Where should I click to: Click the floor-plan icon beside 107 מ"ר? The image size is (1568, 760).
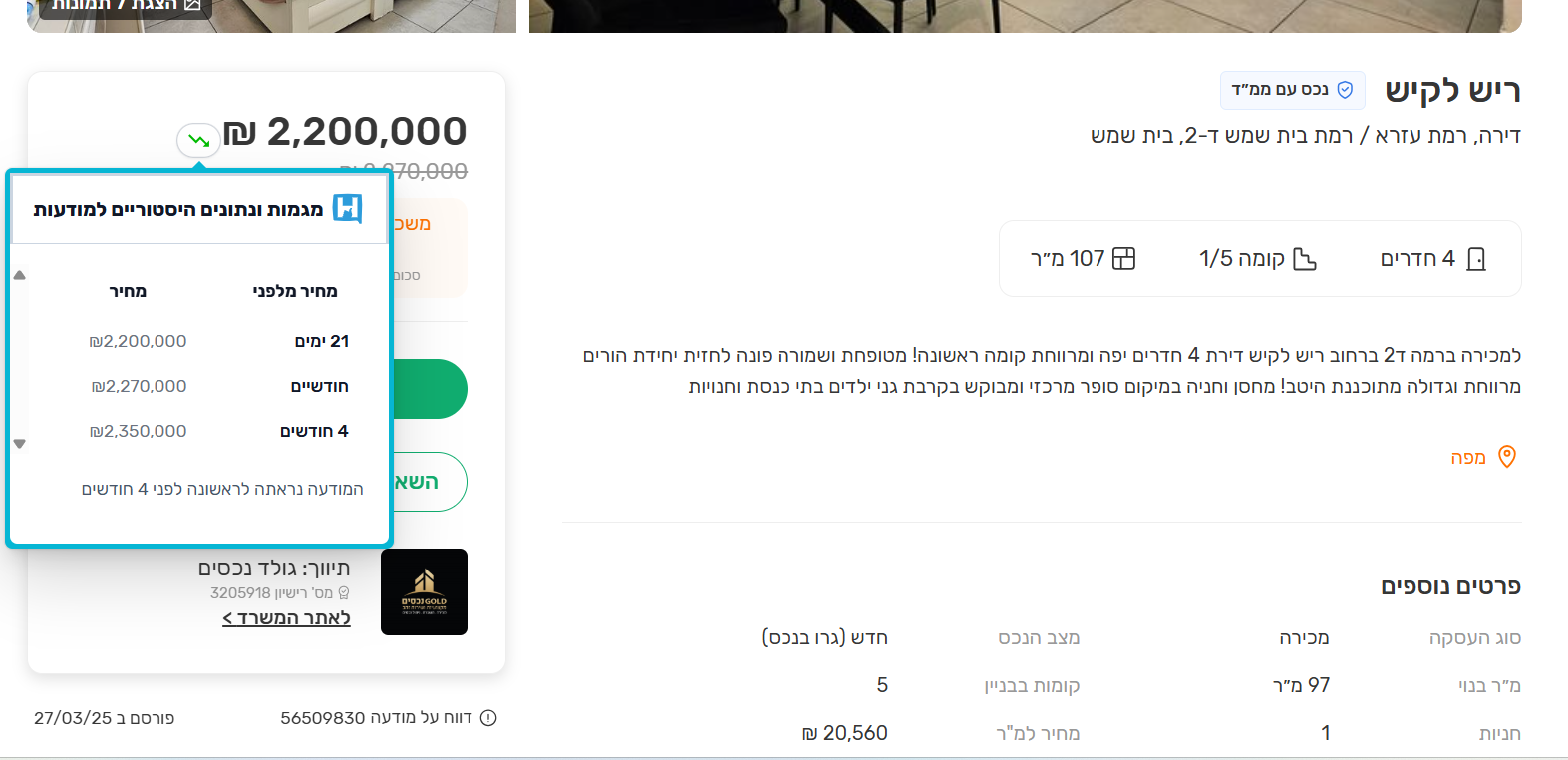tap(1123, 259)
